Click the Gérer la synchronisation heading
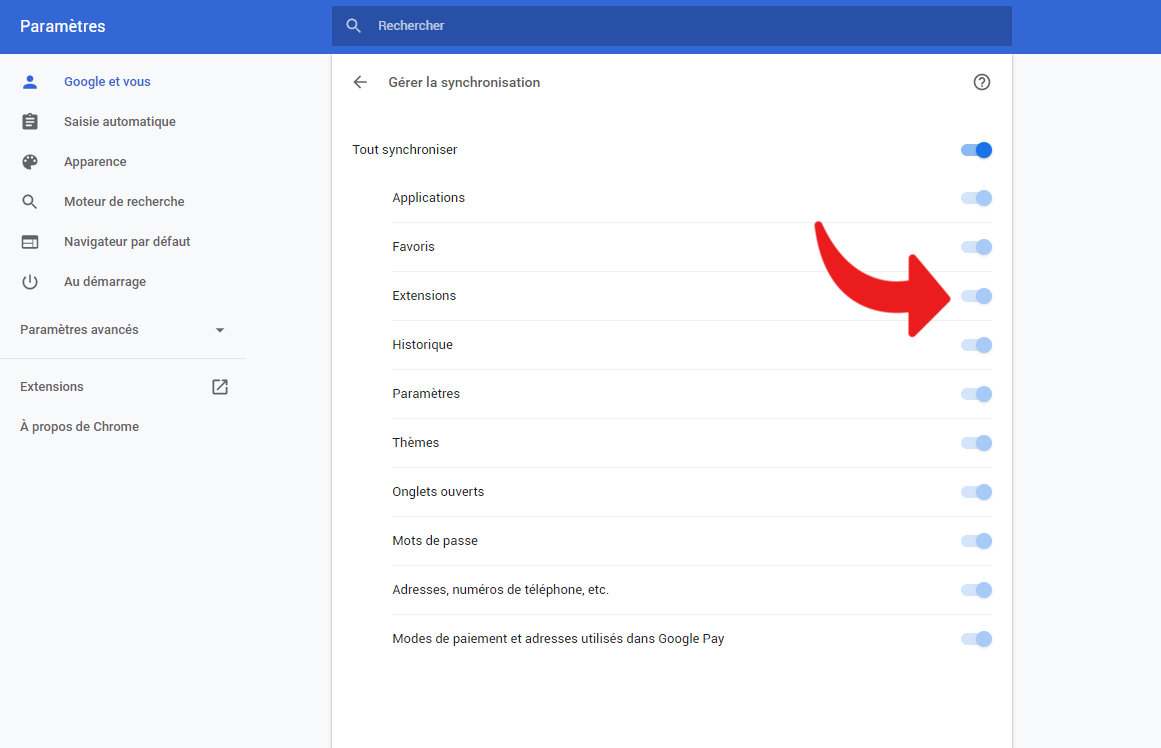 464,82
